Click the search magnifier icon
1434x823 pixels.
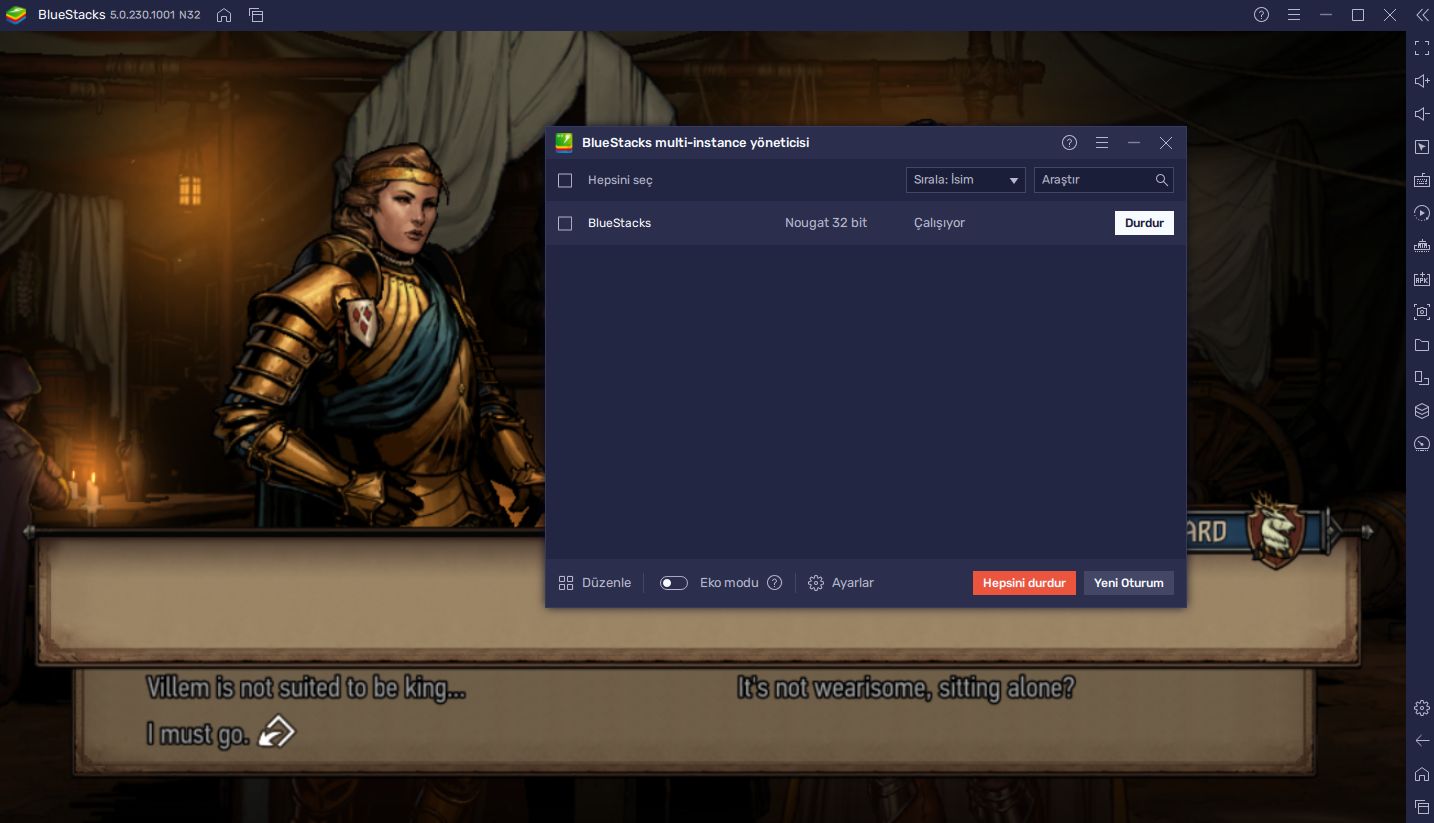(x=1161, y=180)
